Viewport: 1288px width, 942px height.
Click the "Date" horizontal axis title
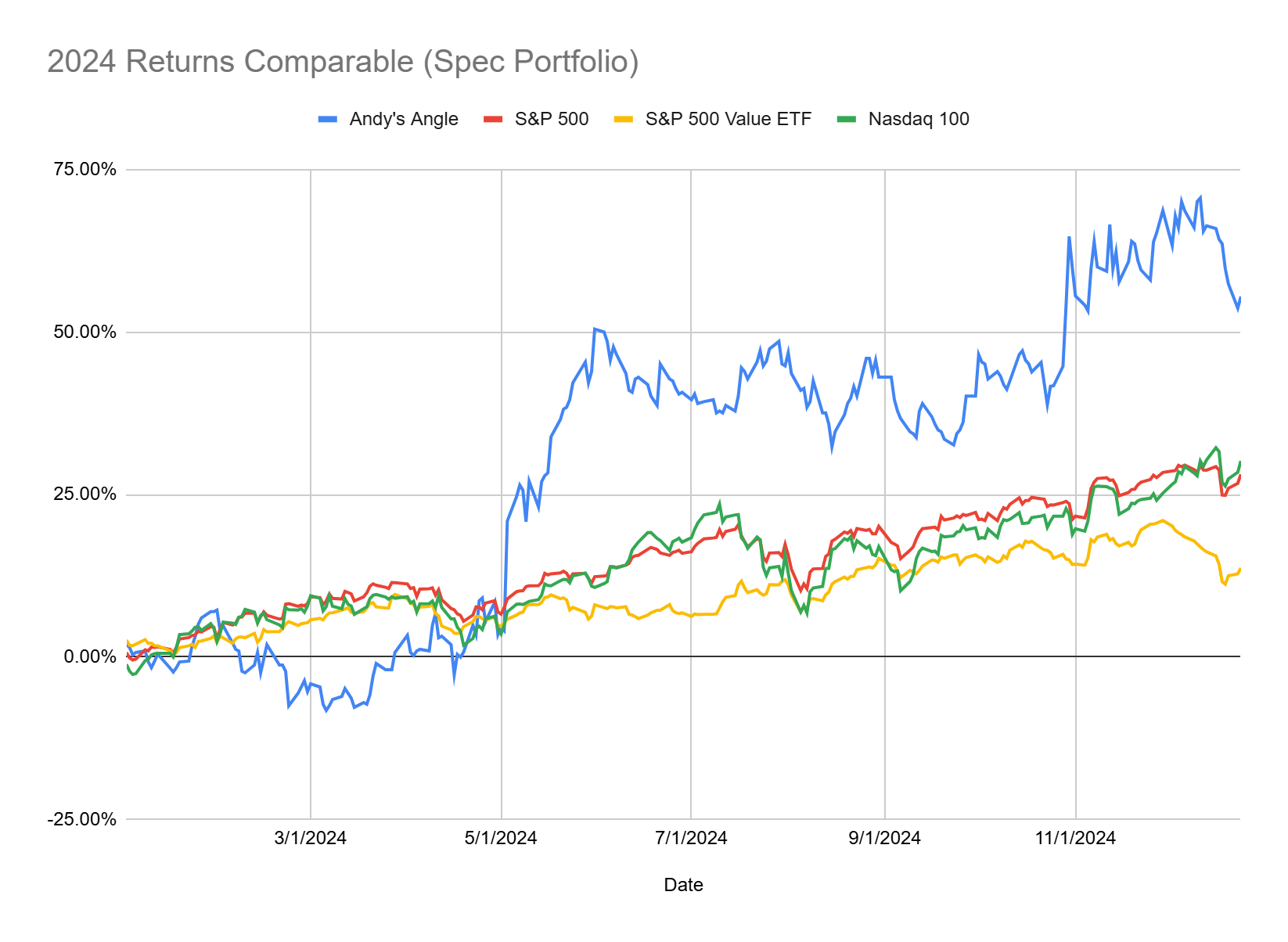click(683, 885)
